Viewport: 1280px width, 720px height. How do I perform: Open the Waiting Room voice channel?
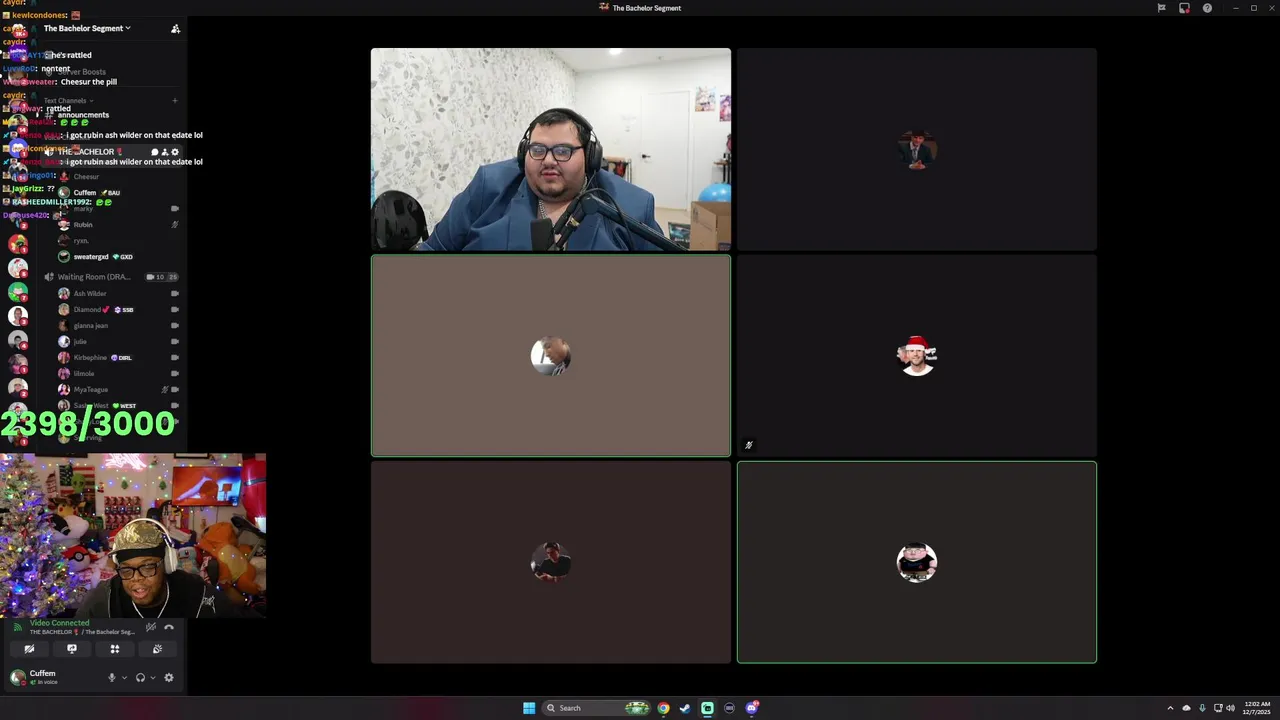tap(93, 277)
